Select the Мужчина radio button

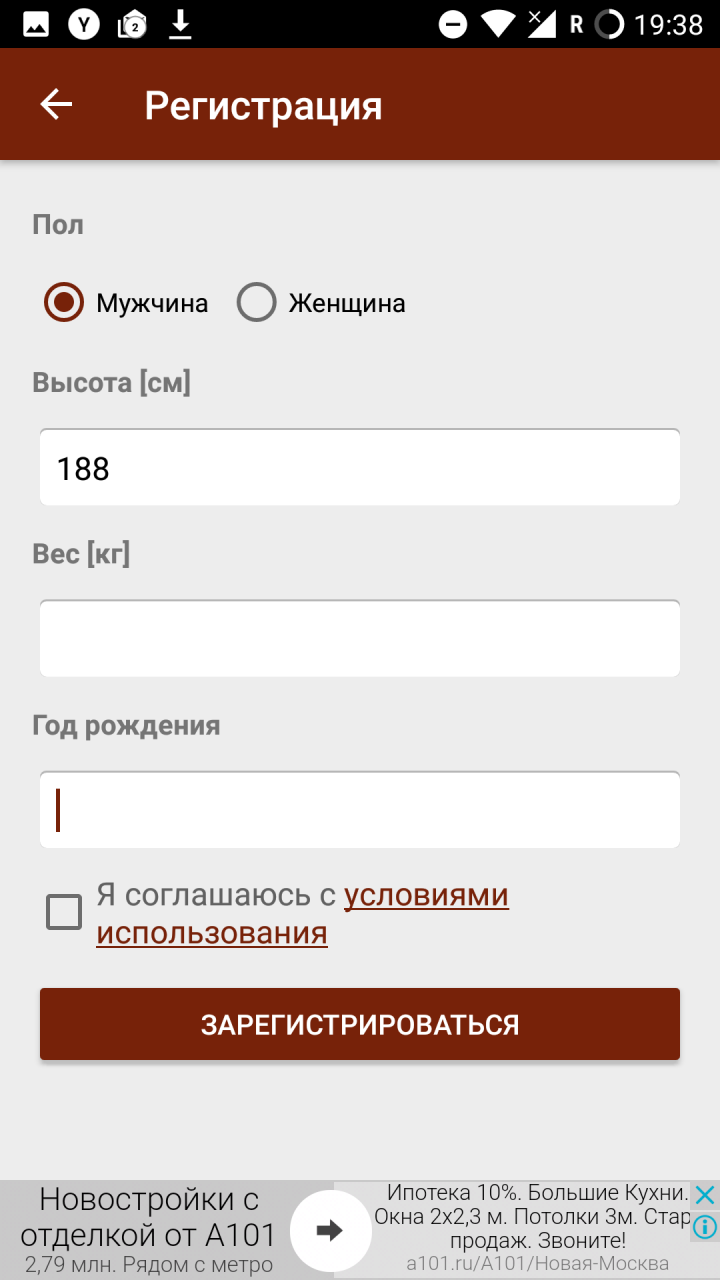point(64,302)
